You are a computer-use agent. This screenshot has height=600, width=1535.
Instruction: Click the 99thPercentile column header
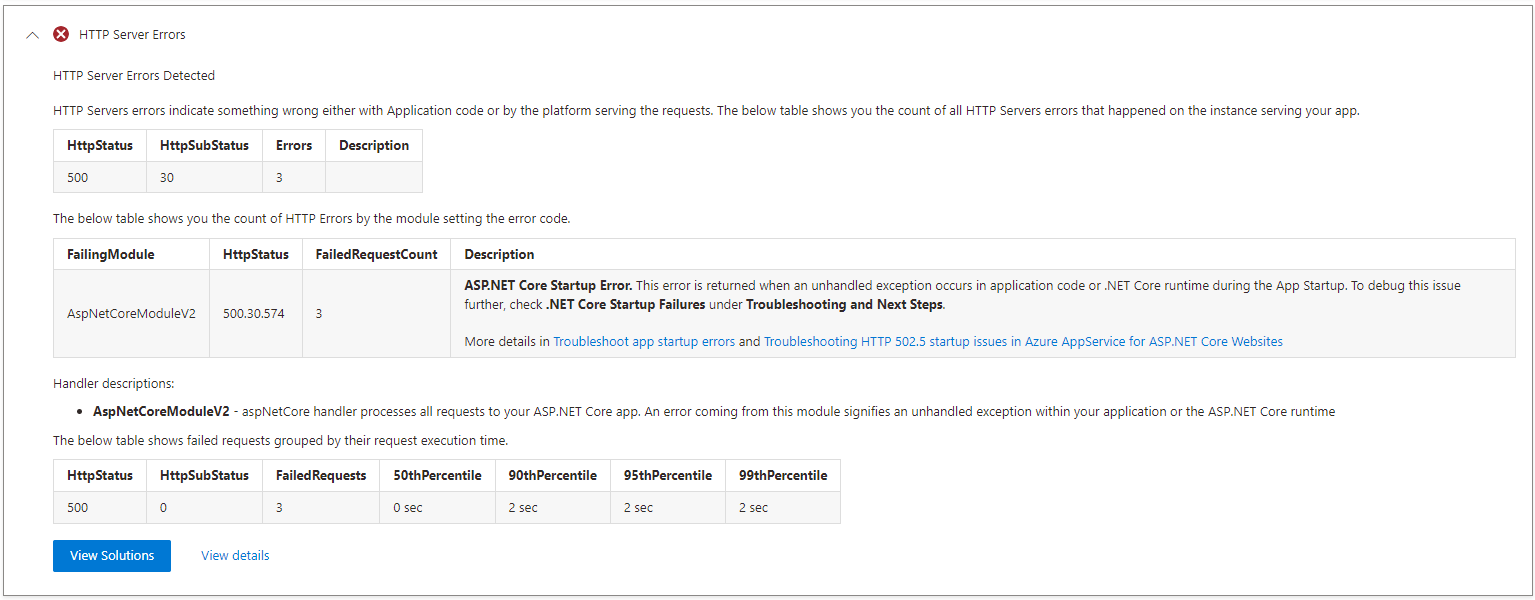782,475
